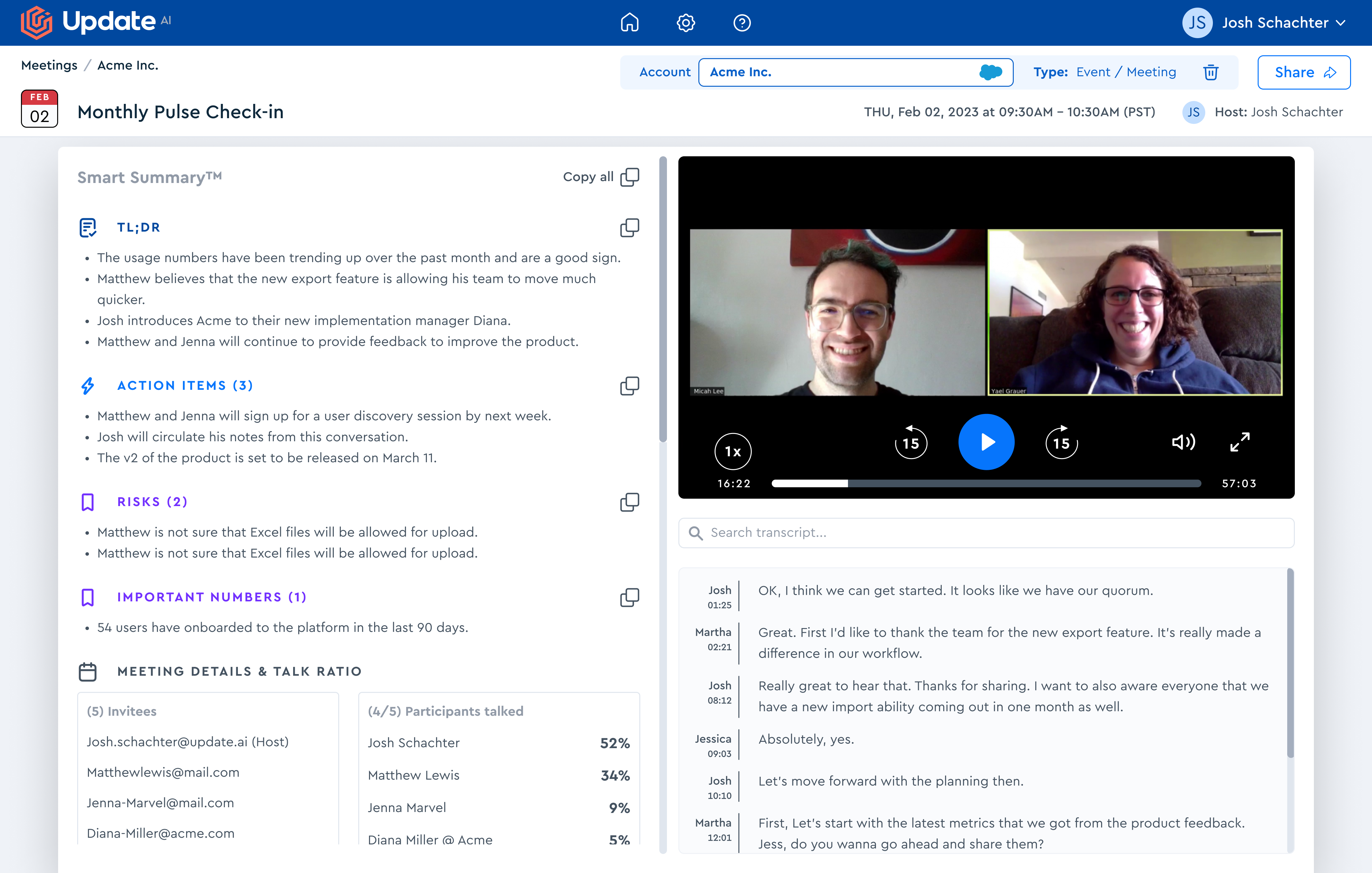This screenshot has width=1372, height=873.
Task: Click the Search transcript field
Action: (x=986, y=533)
